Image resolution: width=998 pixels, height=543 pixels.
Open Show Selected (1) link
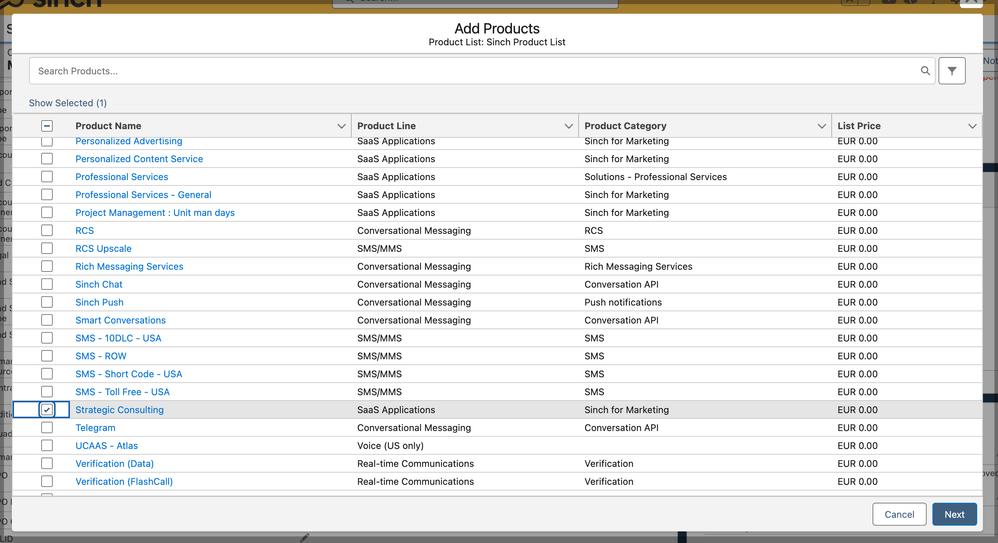pyautogui.click(x=67, y=102)
